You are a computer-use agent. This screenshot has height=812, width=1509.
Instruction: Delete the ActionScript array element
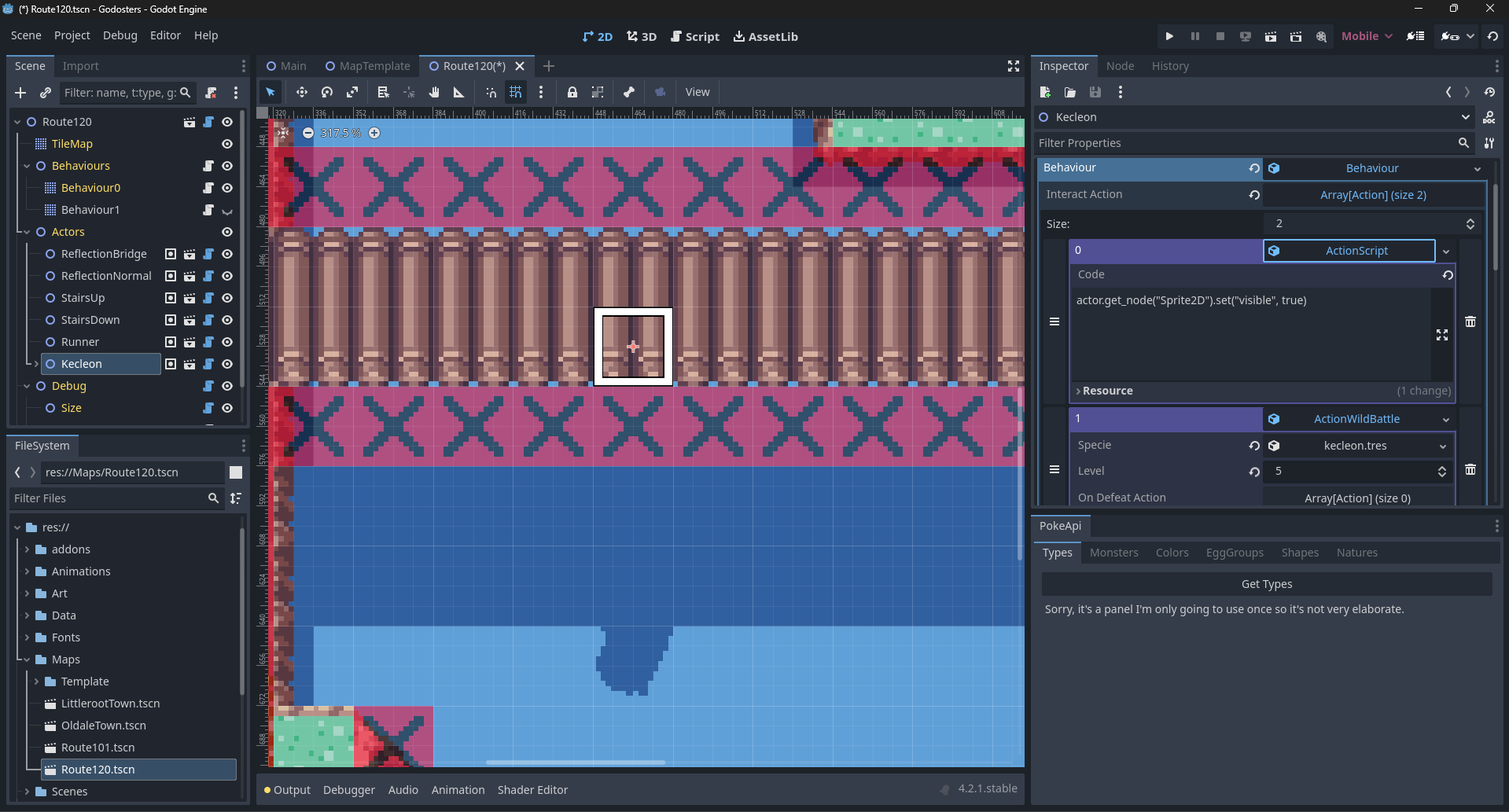(1470, 321)
